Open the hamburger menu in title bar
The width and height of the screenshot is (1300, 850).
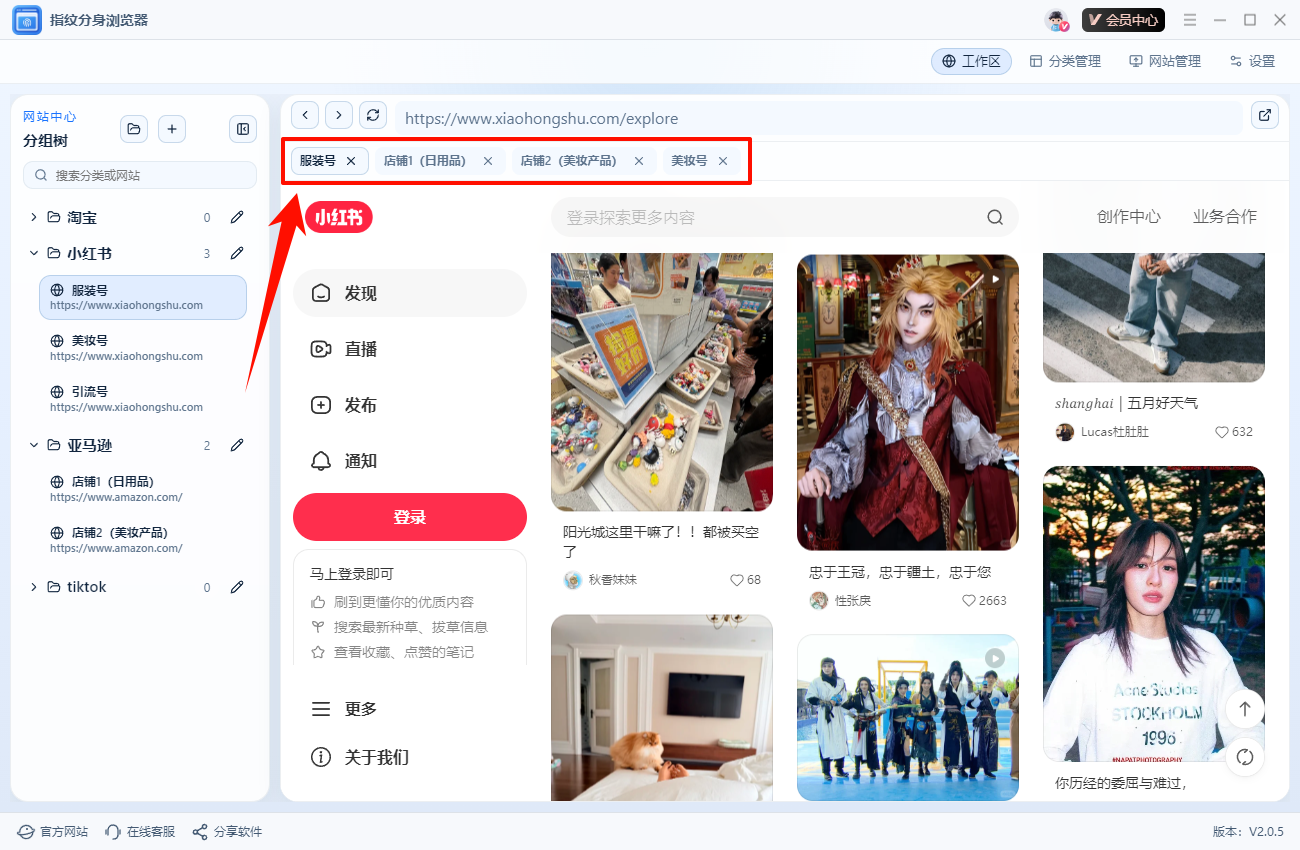1190,20
